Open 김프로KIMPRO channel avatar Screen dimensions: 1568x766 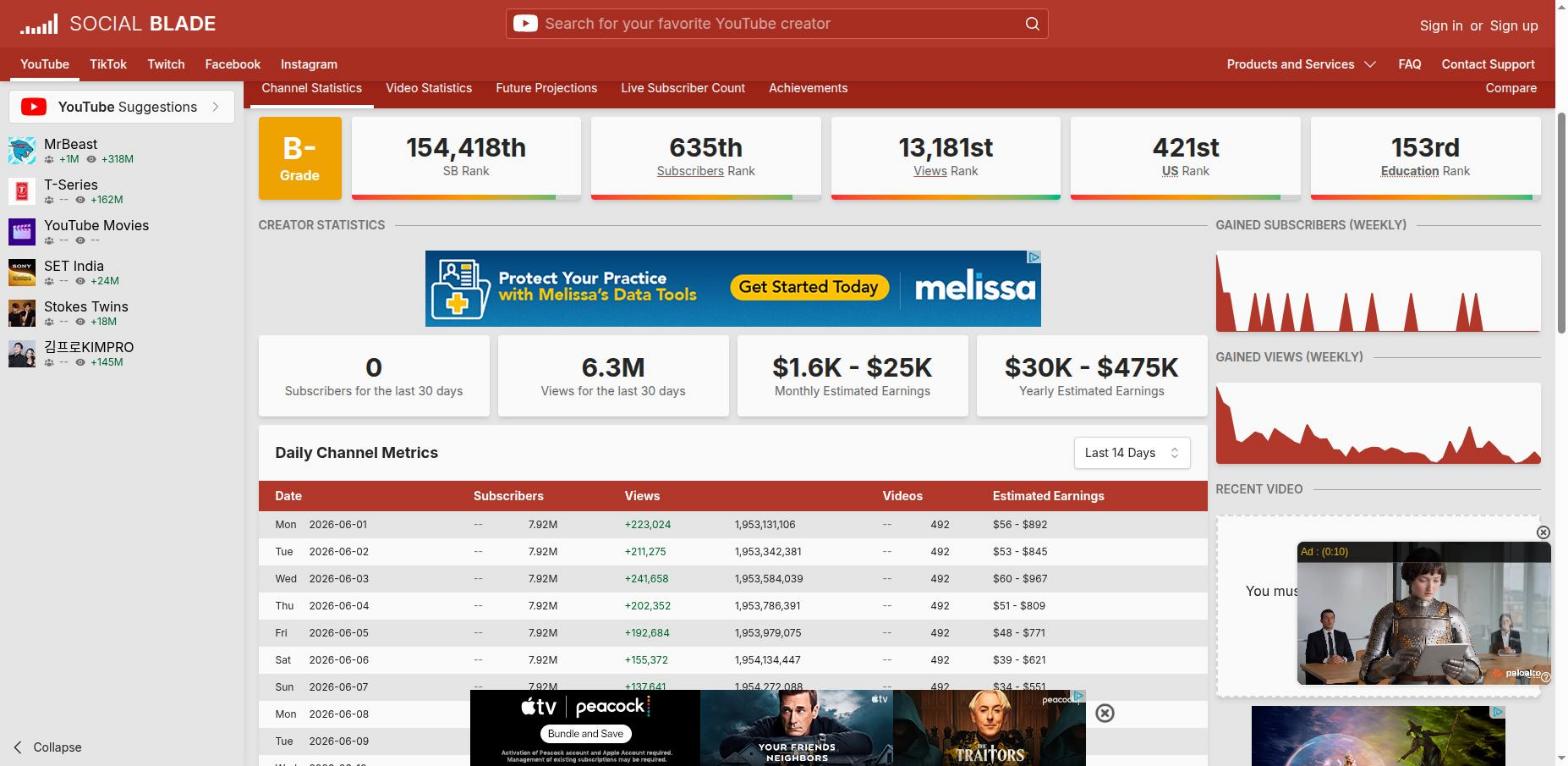coord(22,354)
